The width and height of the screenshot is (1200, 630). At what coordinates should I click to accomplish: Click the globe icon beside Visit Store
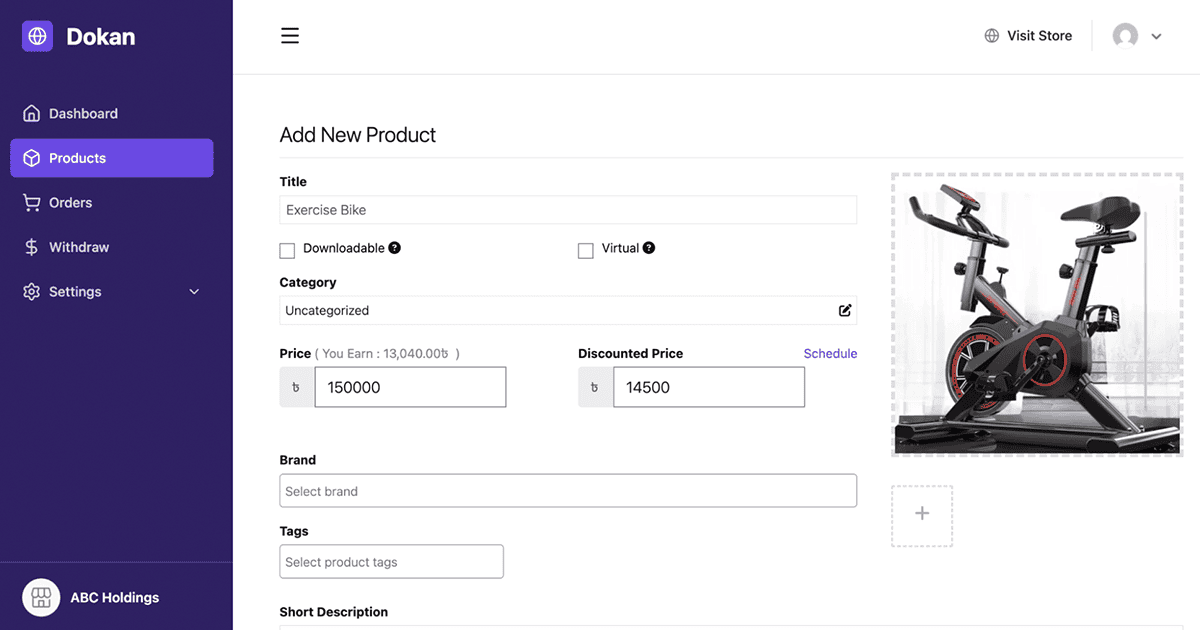pyautogui.click(x=991, y=35)
